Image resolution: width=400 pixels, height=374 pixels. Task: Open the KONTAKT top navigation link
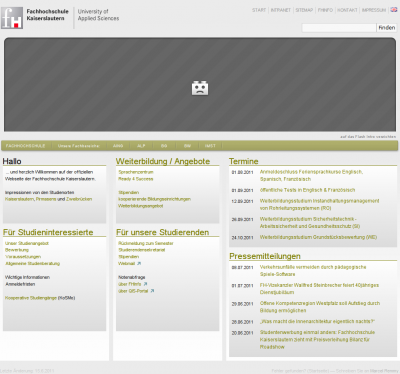click(x=347, y=10)
